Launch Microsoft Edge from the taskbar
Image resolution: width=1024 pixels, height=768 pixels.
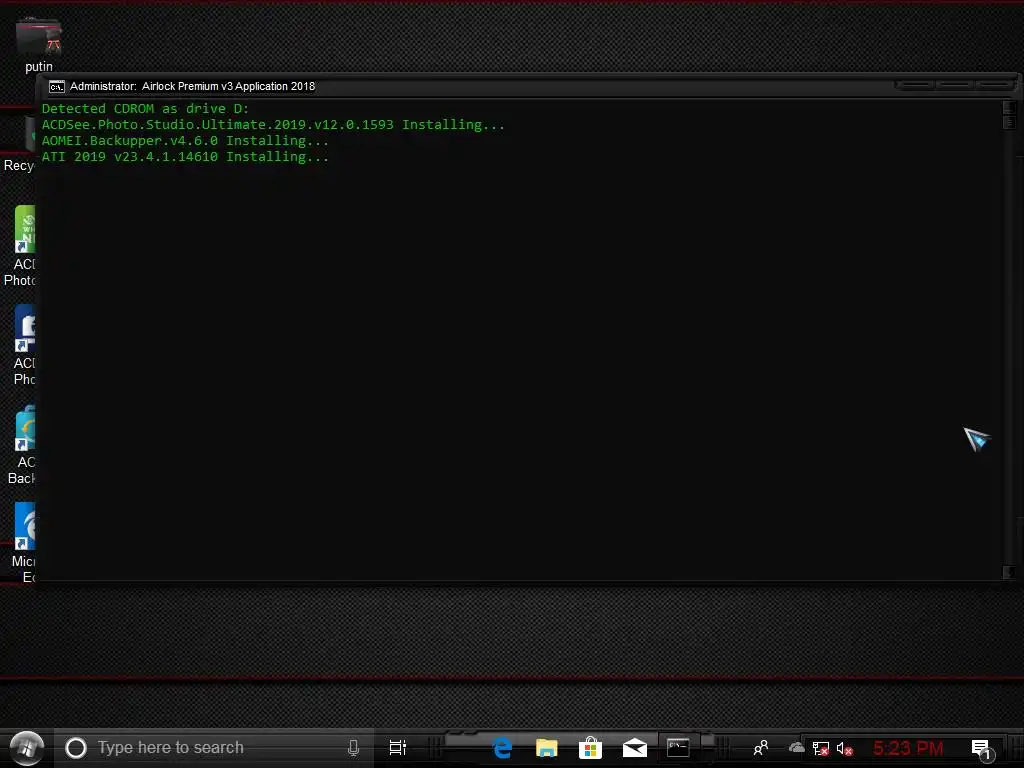tap(502, 748)
